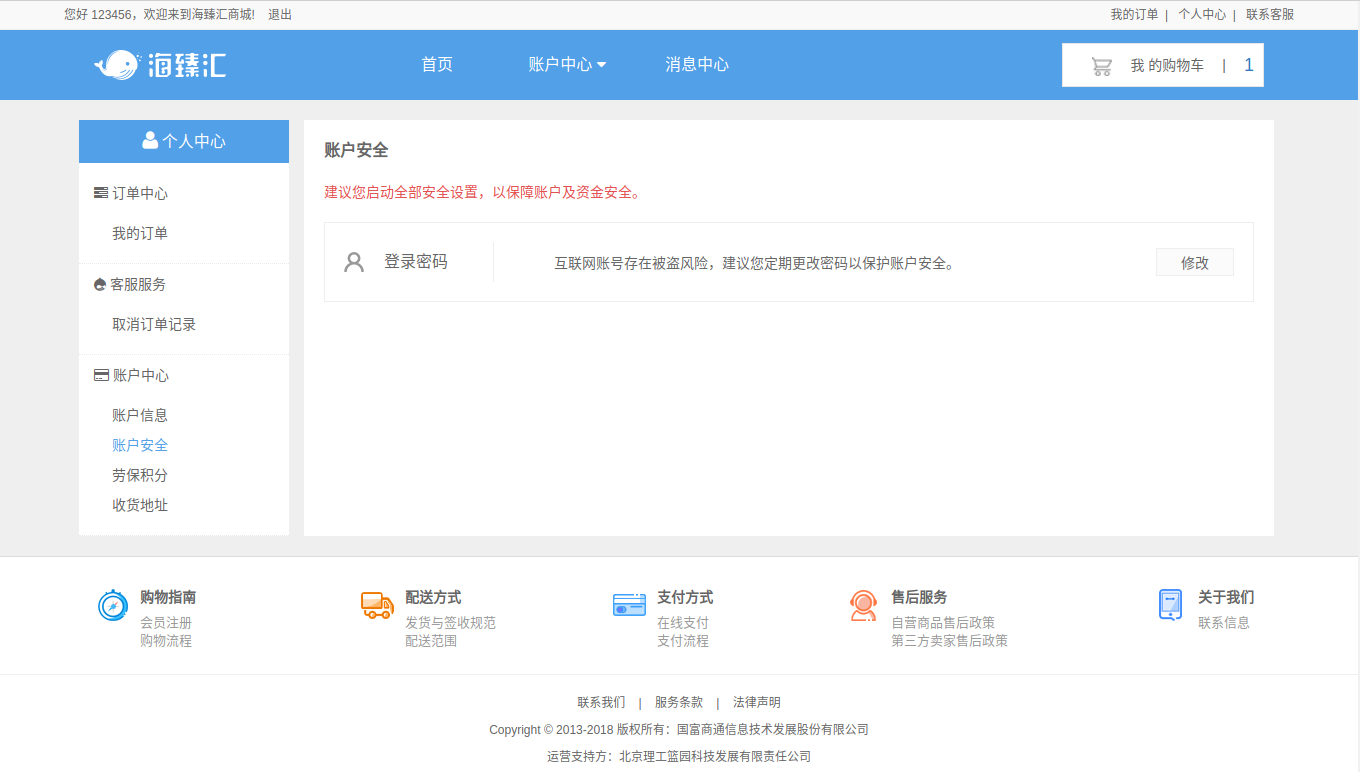
Task: Click 联系我们 at page bottom
Action: [x=601, y=703]
